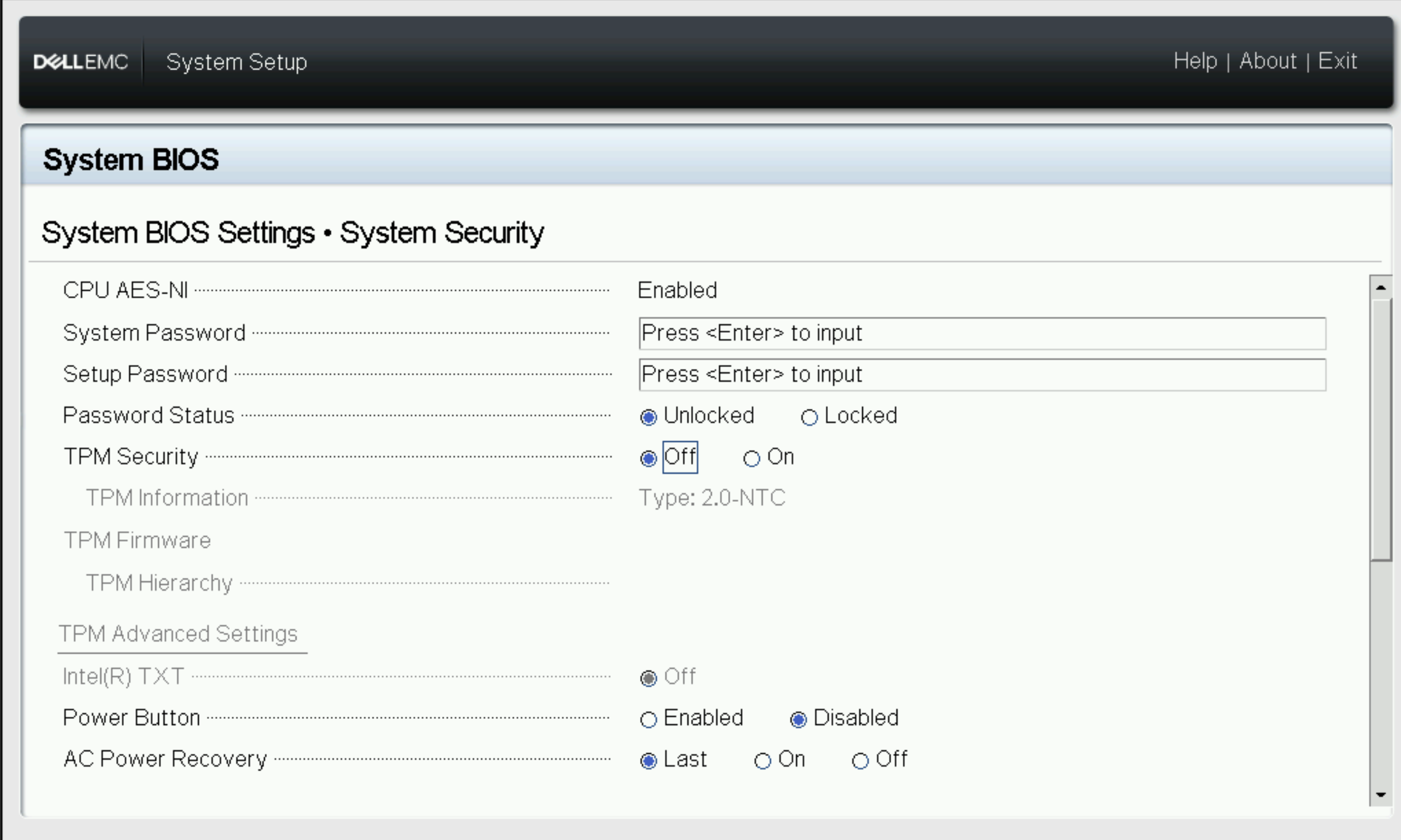Screen dimensions: 1401x840
Task: Select Last for AC Power Recovery
Action: click(x=648, y=761)
